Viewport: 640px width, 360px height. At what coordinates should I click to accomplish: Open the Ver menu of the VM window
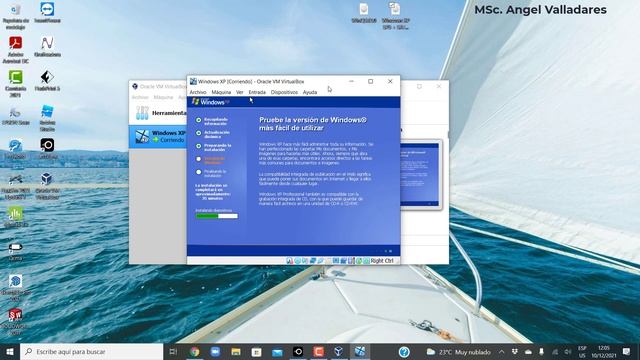(x=240, y=92)
